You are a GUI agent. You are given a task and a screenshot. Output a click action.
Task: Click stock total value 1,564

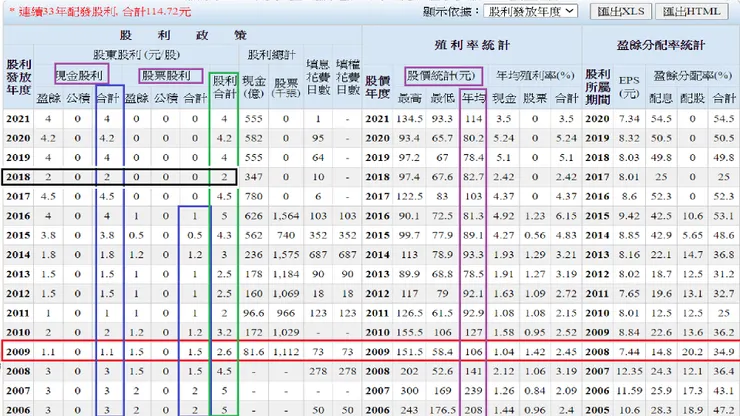286,216
